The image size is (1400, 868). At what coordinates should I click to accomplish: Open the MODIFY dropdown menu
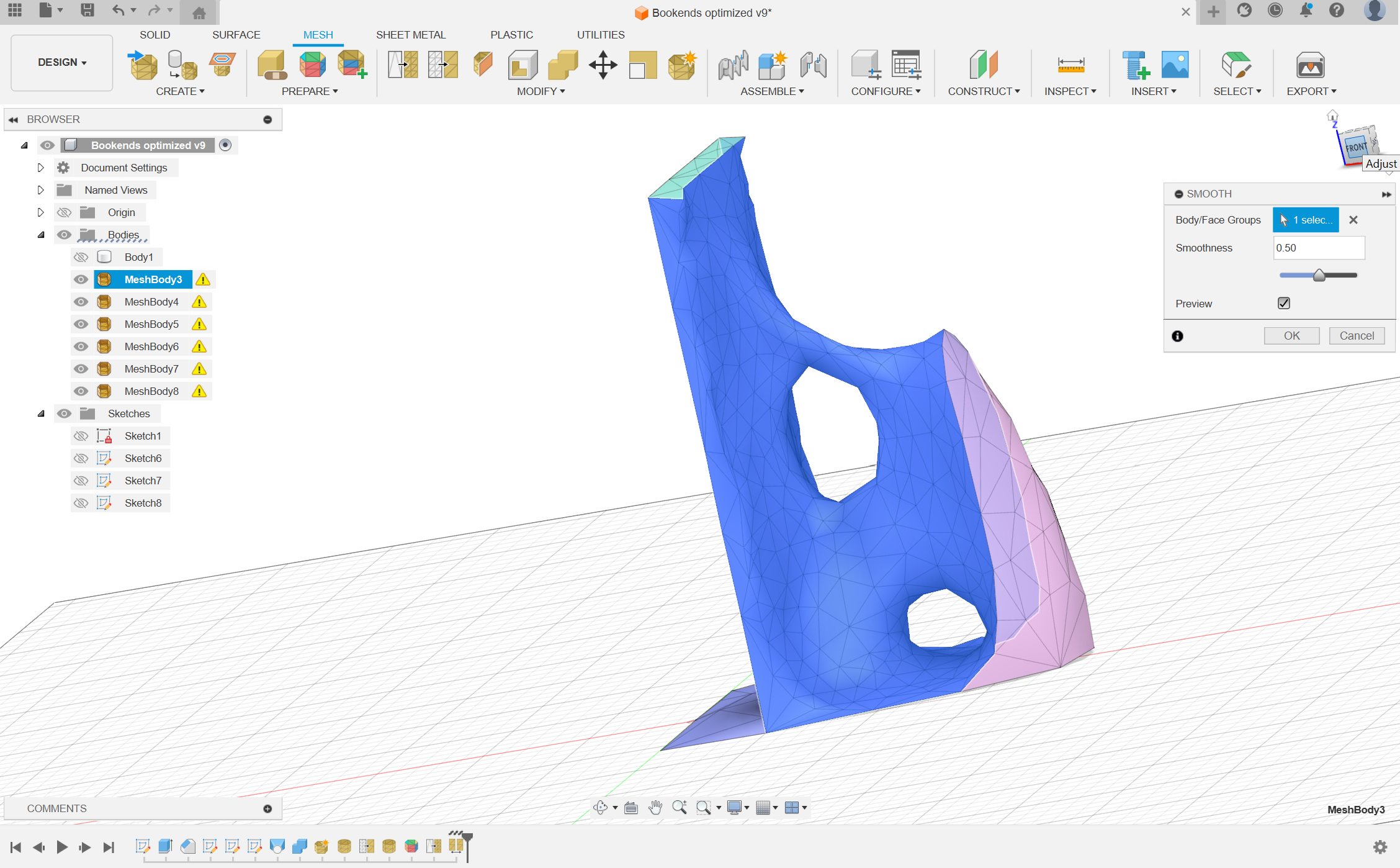coord(541,91)
